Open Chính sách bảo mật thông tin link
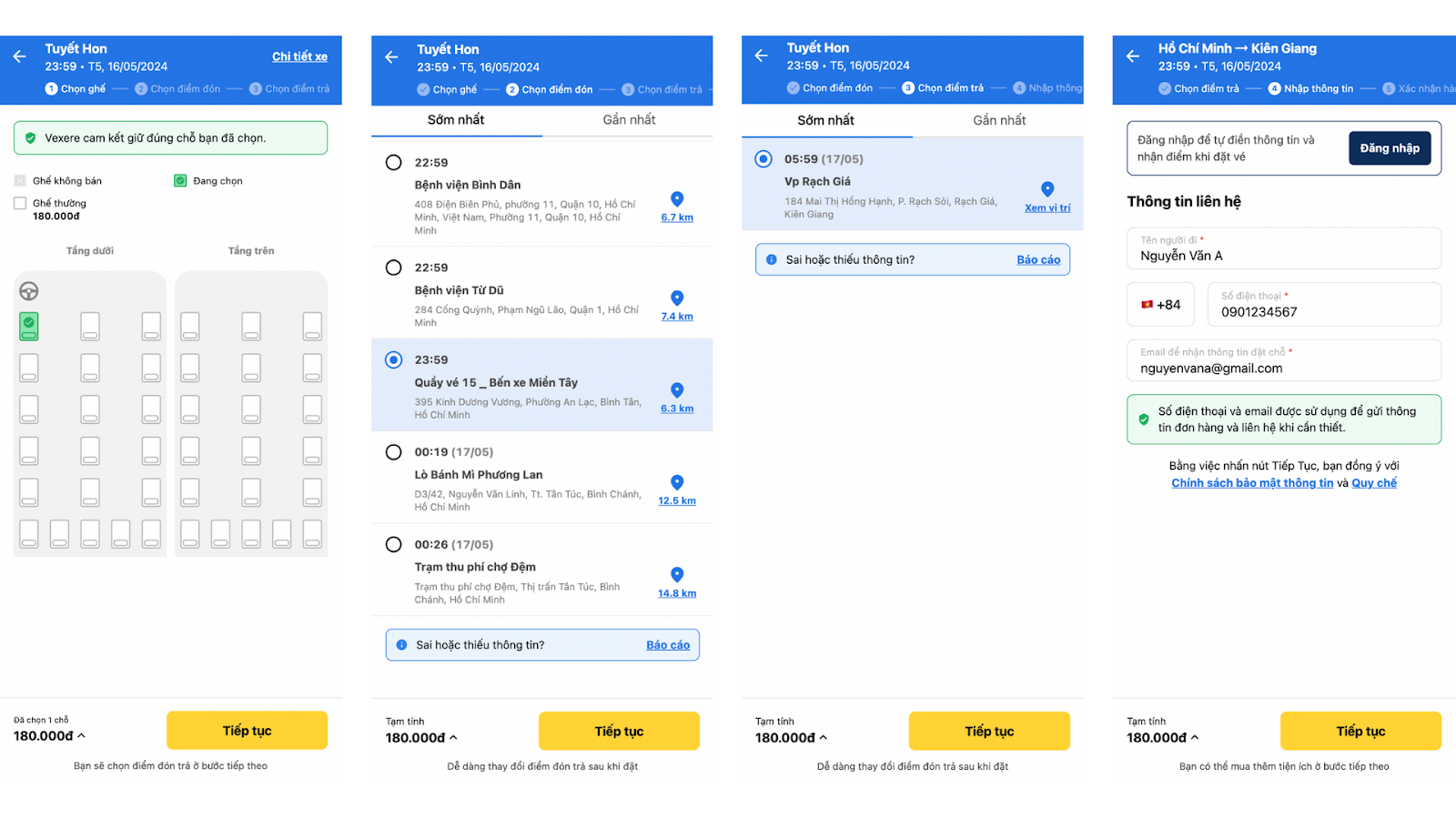The height and width of the screenshot is (819, 1456). [1252, 483]
